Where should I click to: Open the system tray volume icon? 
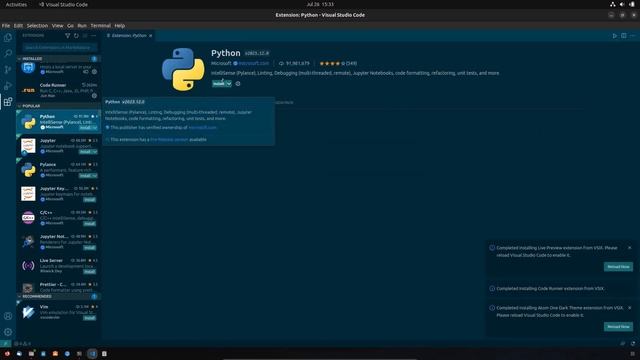point(622,4)
